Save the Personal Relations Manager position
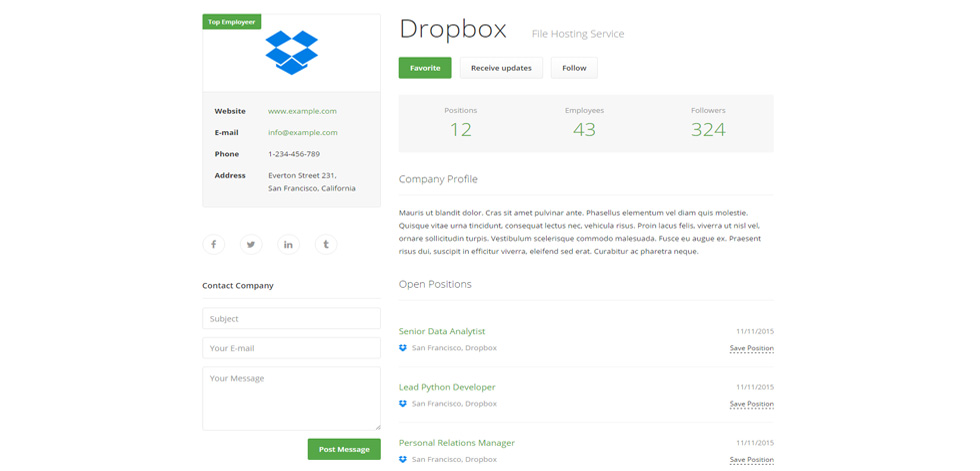This screenshot has height=471, width=980. pos(751,460)
